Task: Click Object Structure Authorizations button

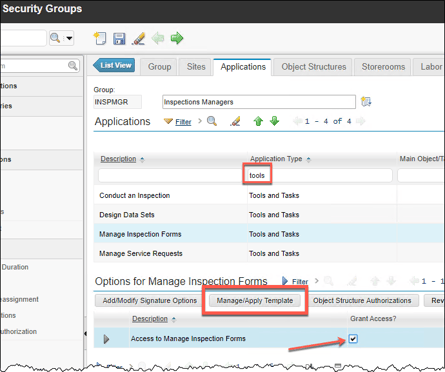Action: 362,301
